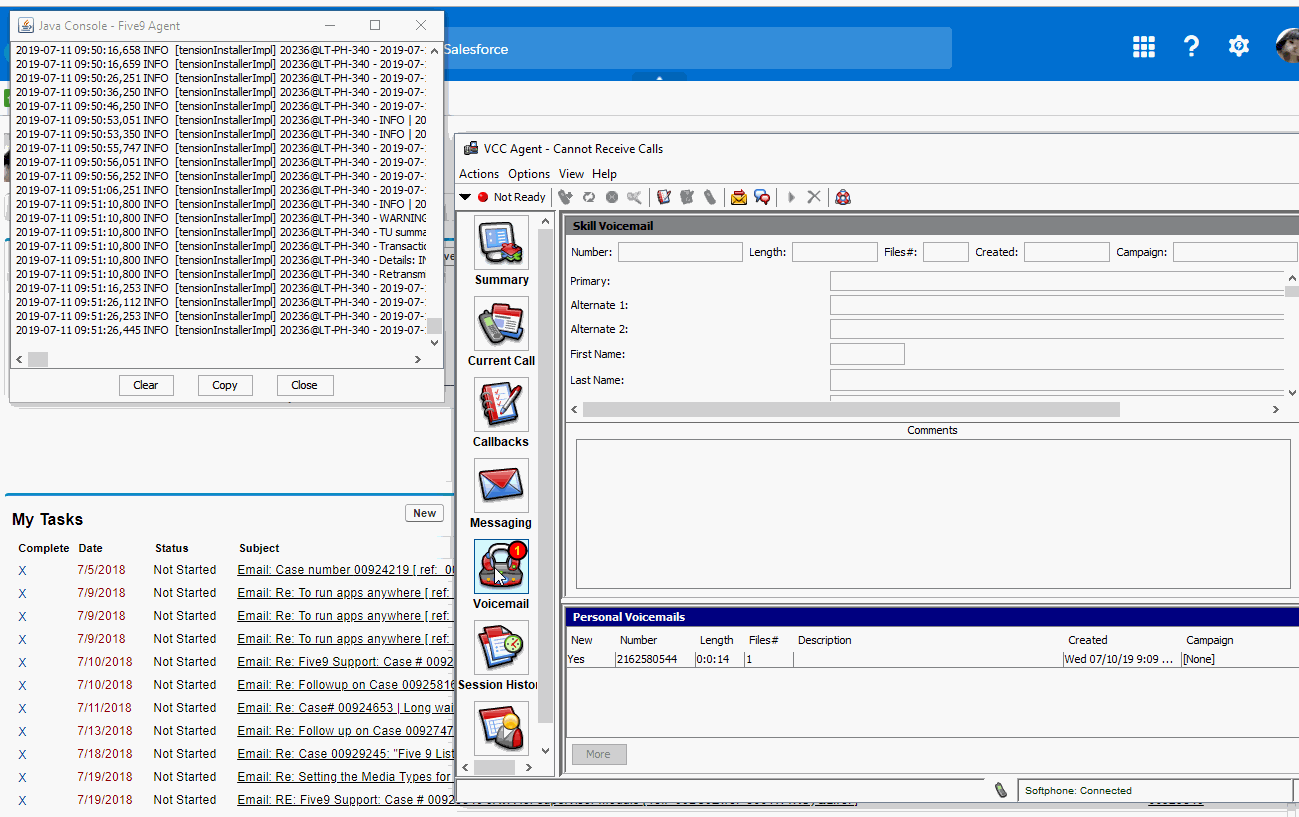Open the chat bubbles icon in toolbar
Viewport: 1299px width, 817px height.
point(762,197)
